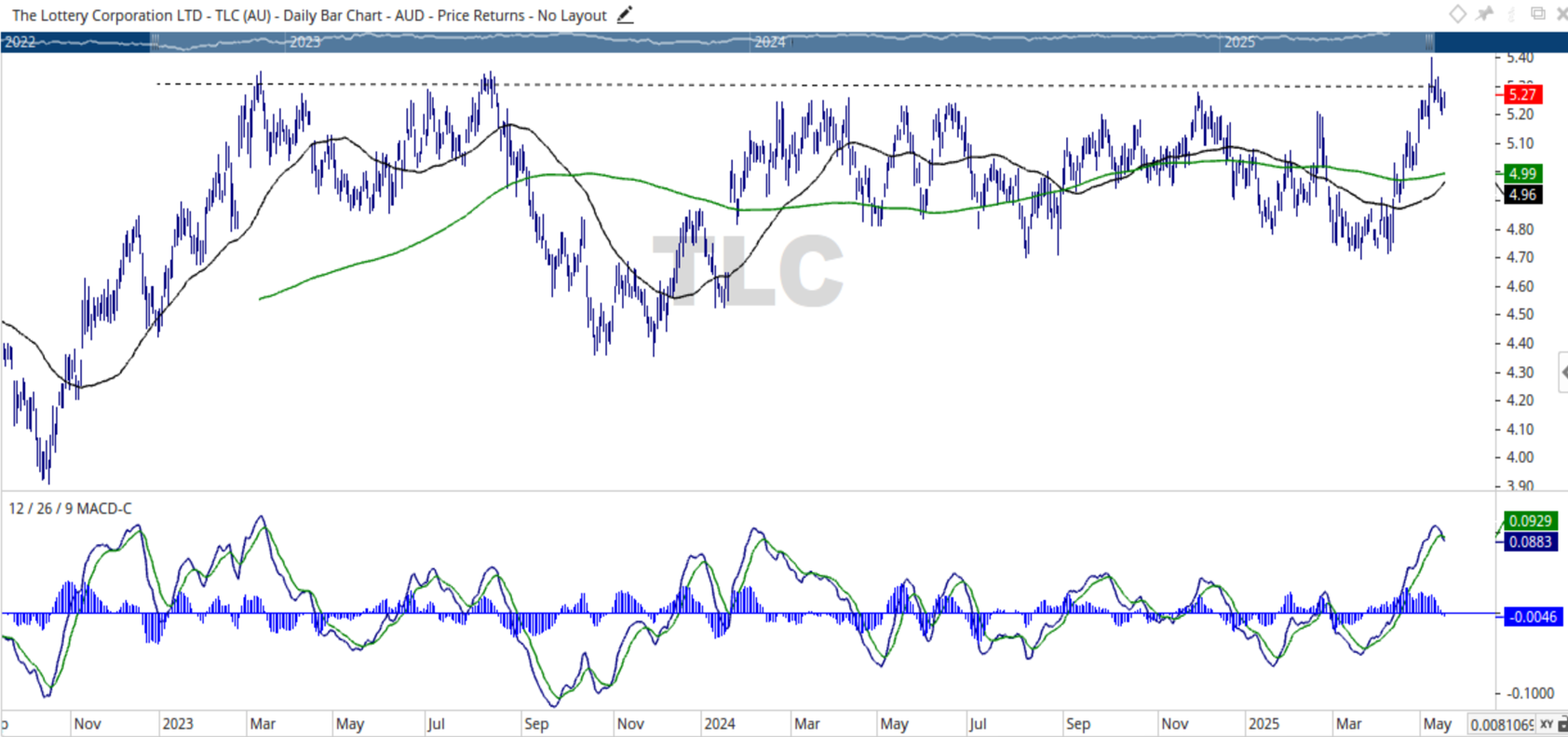Image resolution: width=1568 pixels, height=737 pixels.
Task: Click the left handle of range slider
Action: pos(155,42)
